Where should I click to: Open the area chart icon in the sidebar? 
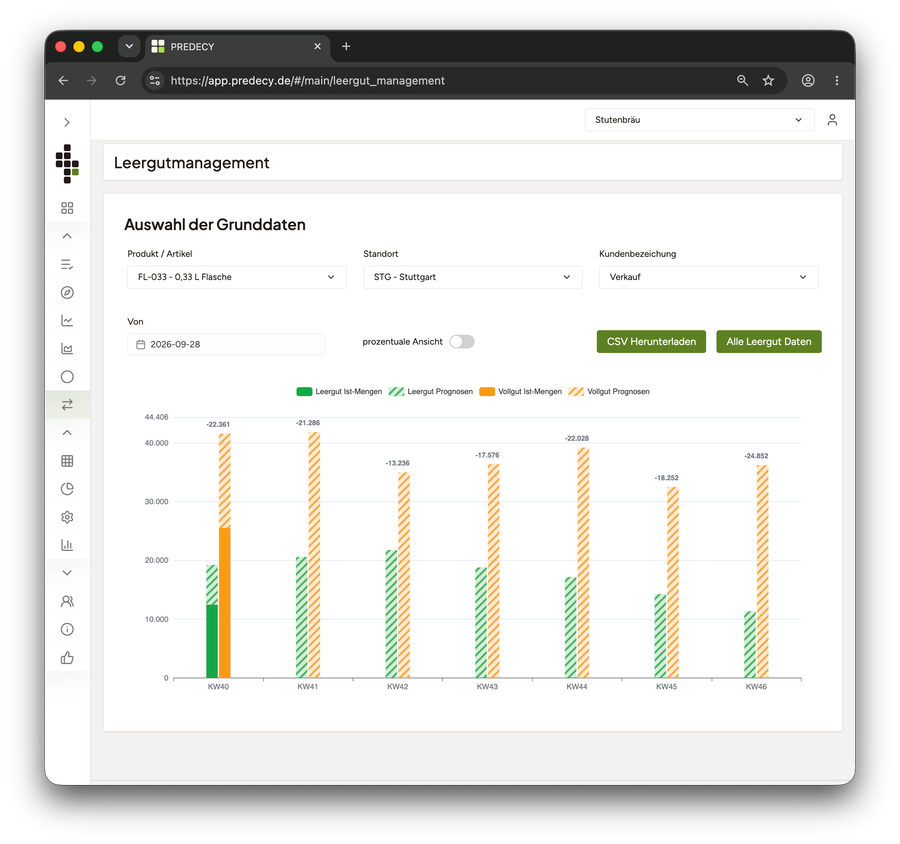[x=67, y=349]
